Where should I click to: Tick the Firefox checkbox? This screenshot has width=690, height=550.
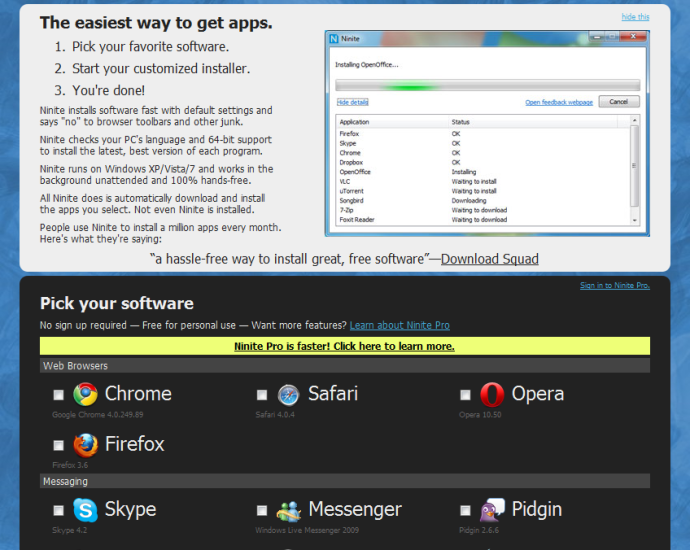point(59,445)
